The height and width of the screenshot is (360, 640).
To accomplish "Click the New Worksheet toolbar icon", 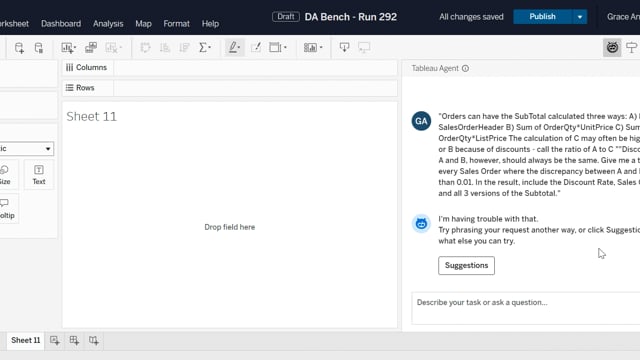I will [x=69, y=48].
